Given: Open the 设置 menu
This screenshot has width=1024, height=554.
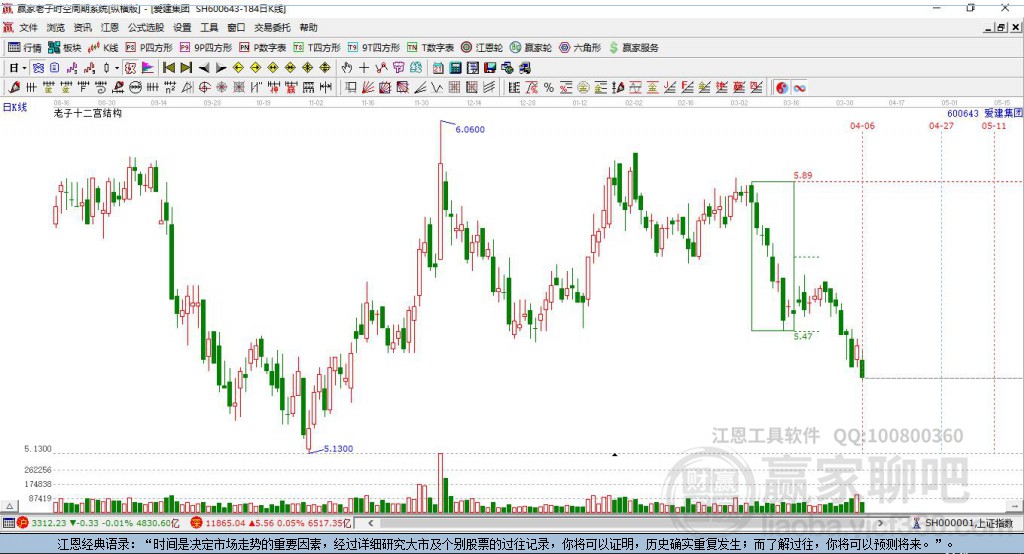Looking at the screenshot, I should [182, 27].
